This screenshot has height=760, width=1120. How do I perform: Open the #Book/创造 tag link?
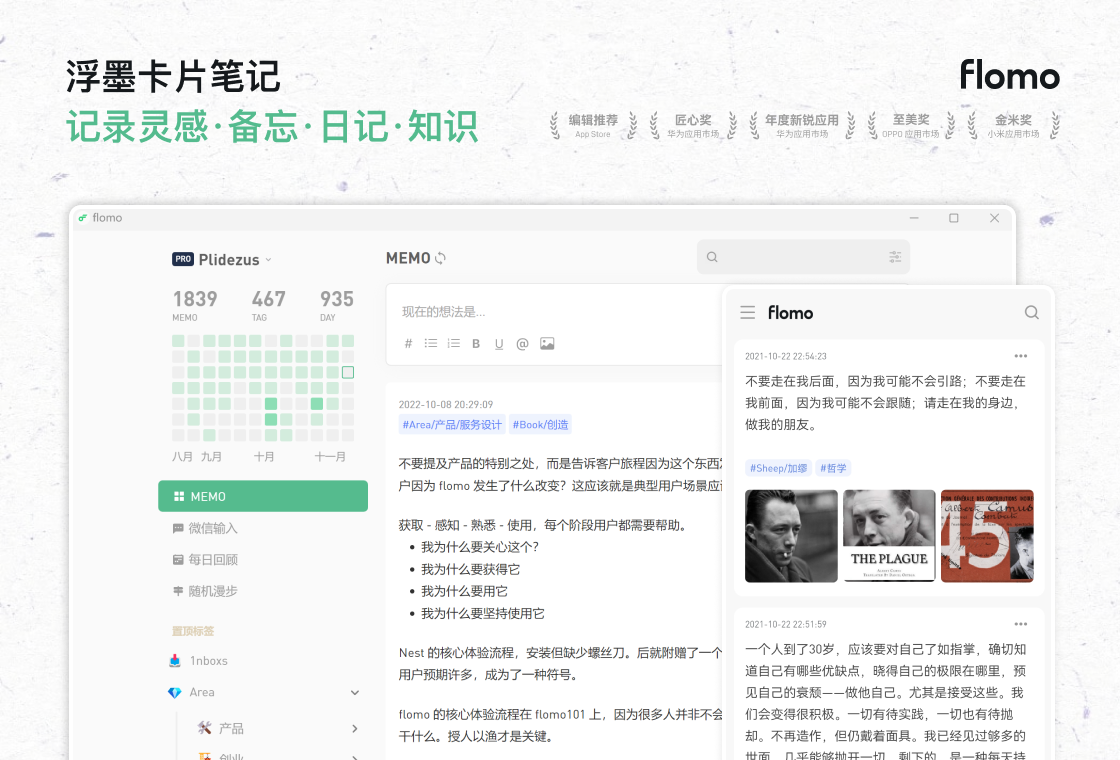541,424
